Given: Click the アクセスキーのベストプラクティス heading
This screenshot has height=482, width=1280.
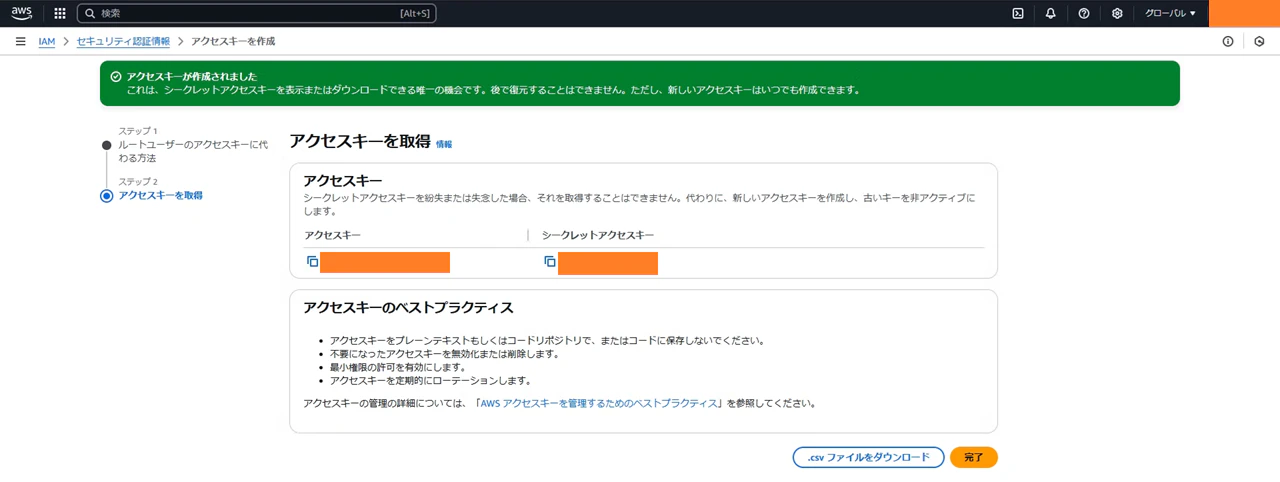Looking at the screenshot, I should [x=408, y=307].
